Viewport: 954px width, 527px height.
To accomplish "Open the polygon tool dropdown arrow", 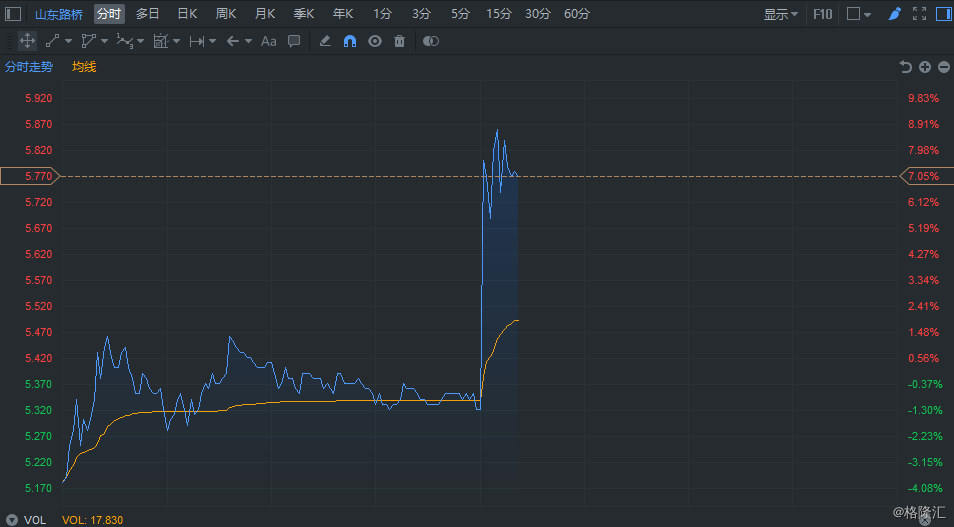I will (105, 41).
